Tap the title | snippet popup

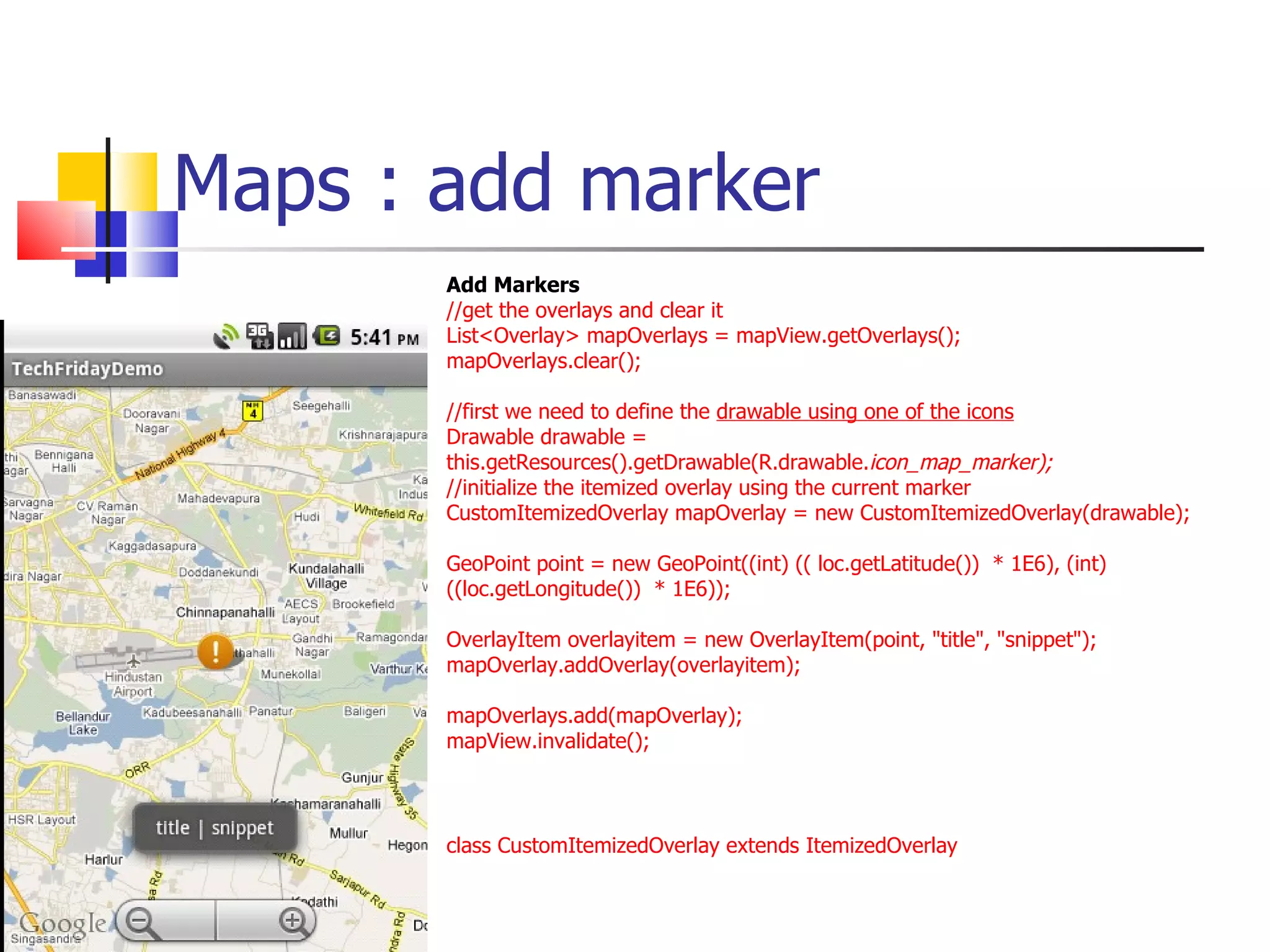tap(215, 828)
